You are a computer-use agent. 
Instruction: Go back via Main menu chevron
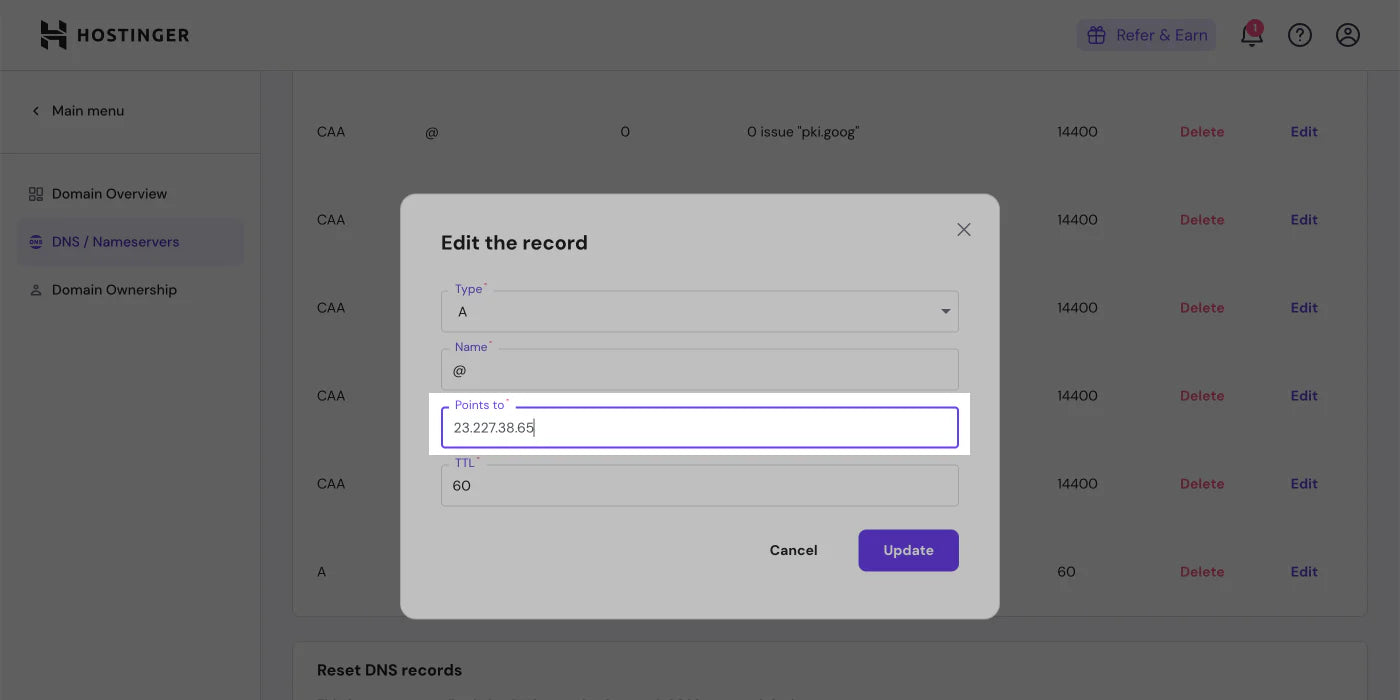36,111
